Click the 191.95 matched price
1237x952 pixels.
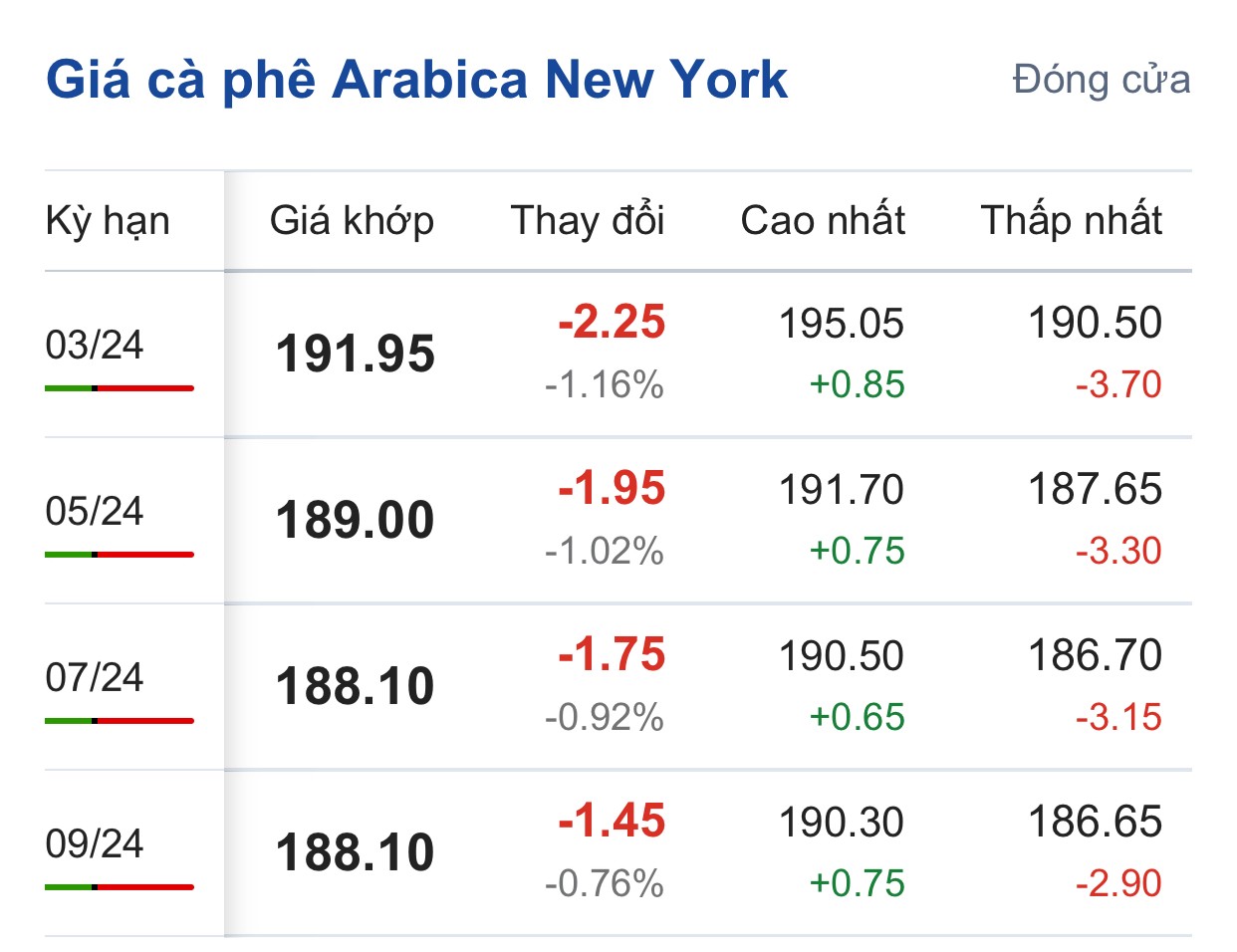pyautogui.click(x=356, y=355)
